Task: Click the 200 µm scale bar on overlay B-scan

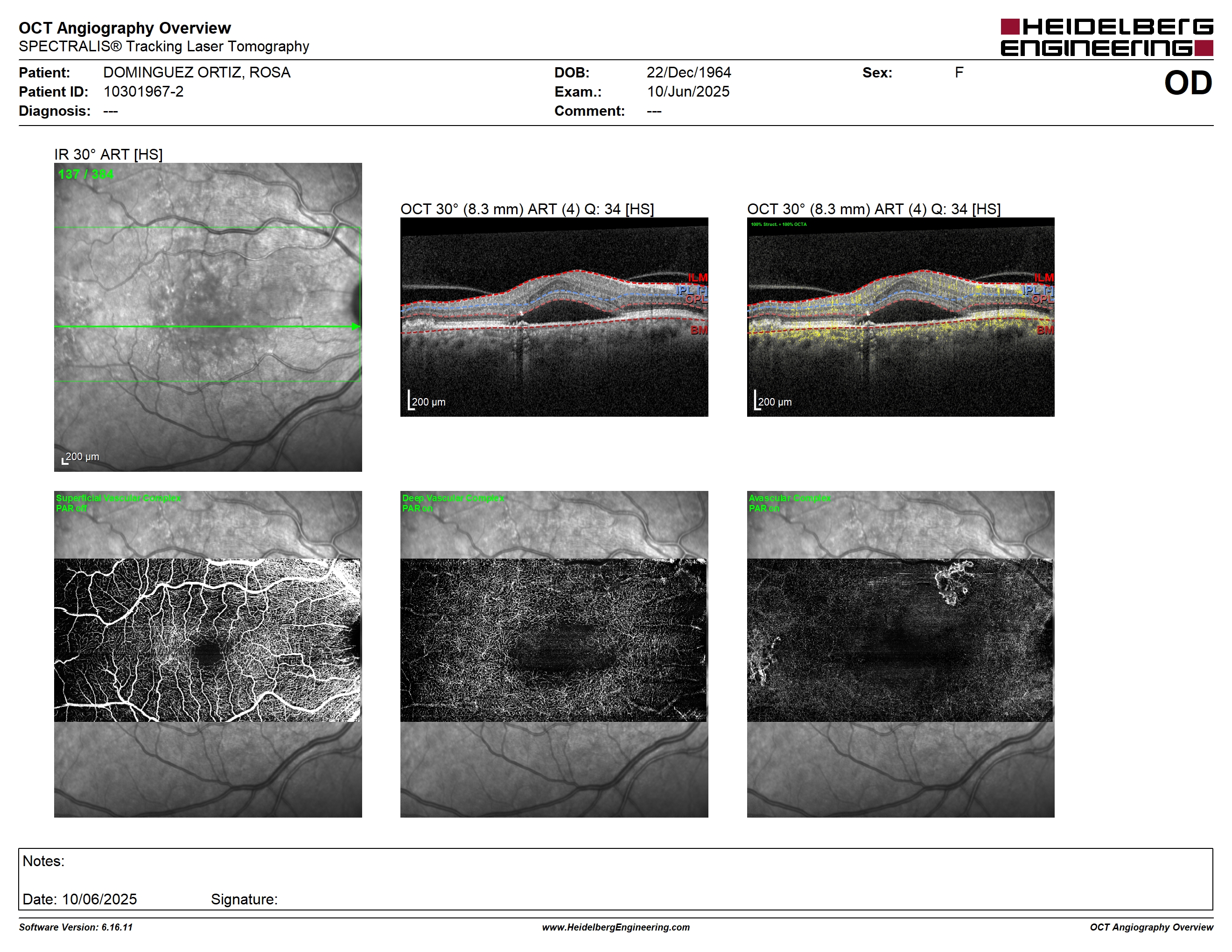Action: (773, 400)
